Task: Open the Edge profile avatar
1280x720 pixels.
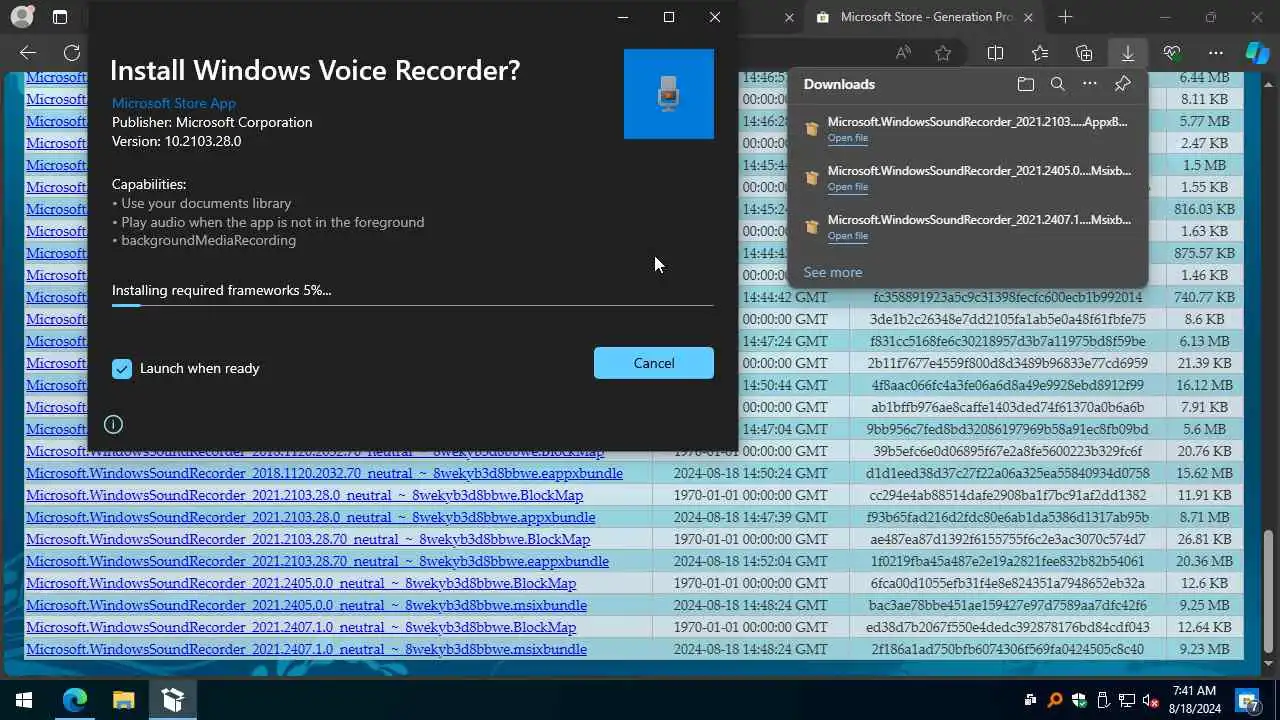Action: pos(21,17)
